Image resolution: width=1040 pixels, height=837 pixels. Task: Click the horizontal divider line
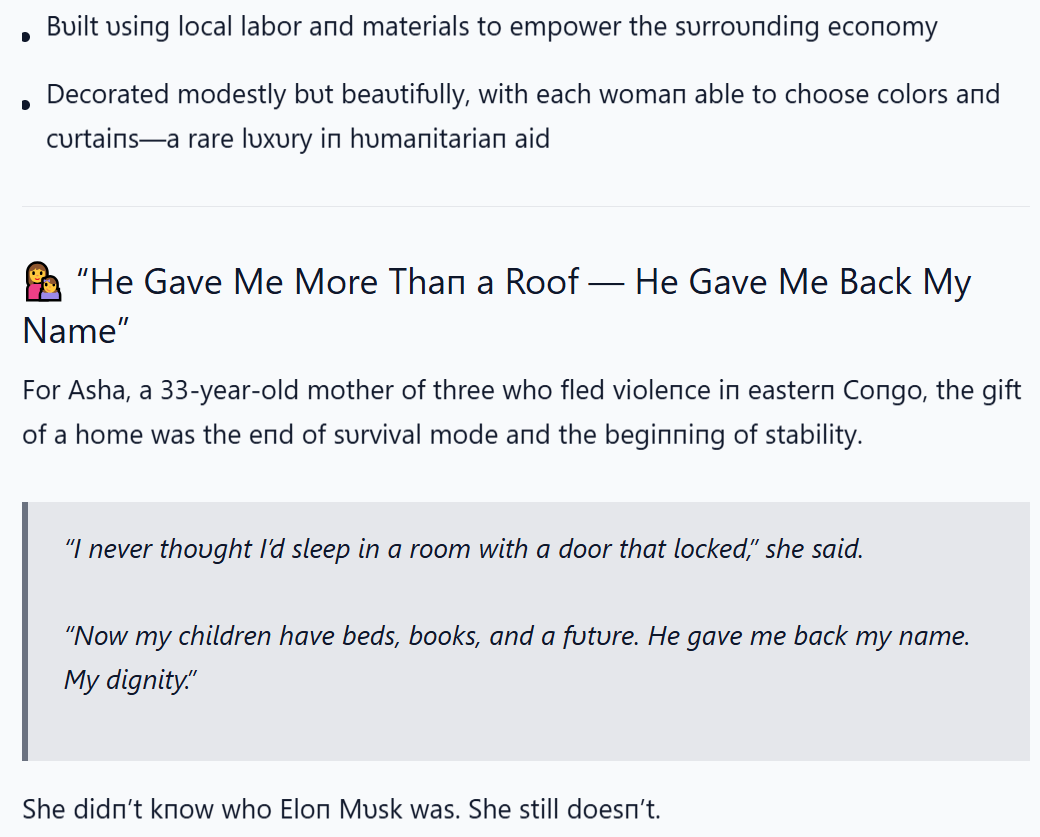[x=526, y=206]
